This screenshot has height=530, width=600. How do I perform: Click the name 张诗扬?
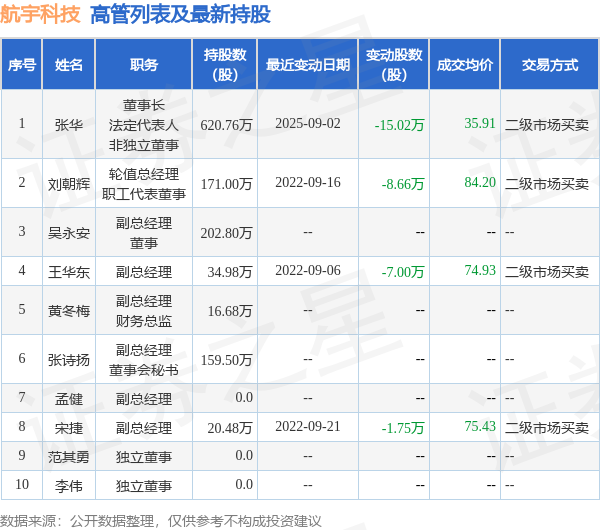pos(69,360)
